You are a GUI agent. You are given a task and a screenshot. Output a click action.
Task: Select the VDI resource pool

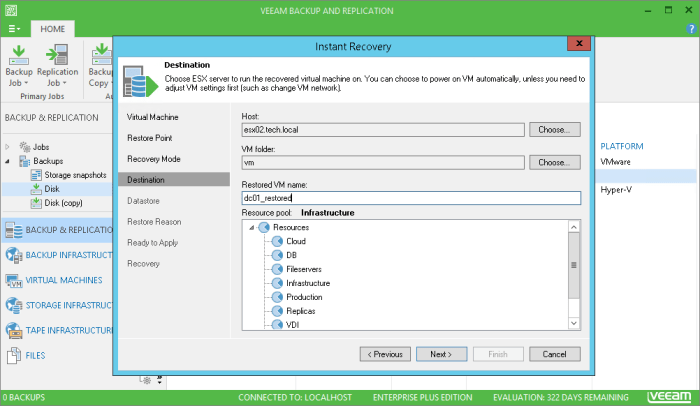tap(286, 325)
